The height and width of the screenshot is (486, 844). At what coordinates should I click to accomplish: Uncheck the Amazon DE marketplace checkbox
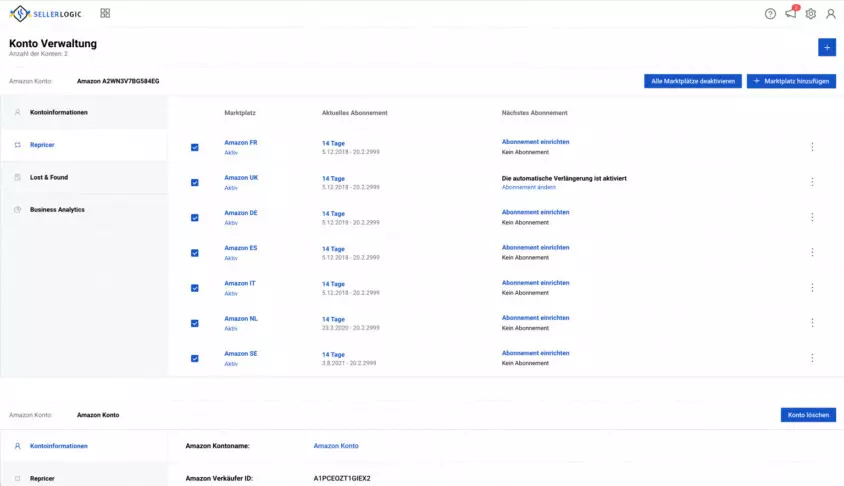pos(195,218)
